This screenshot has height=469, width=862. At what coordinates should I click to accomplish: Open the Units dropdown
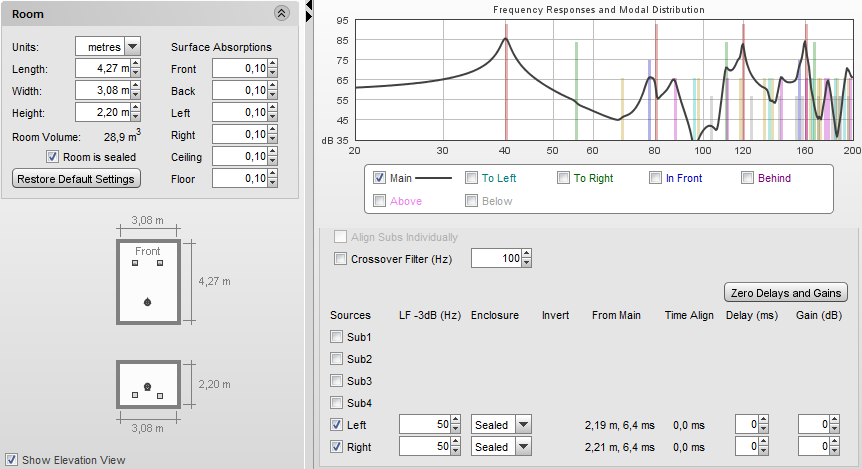pos(132,47)
